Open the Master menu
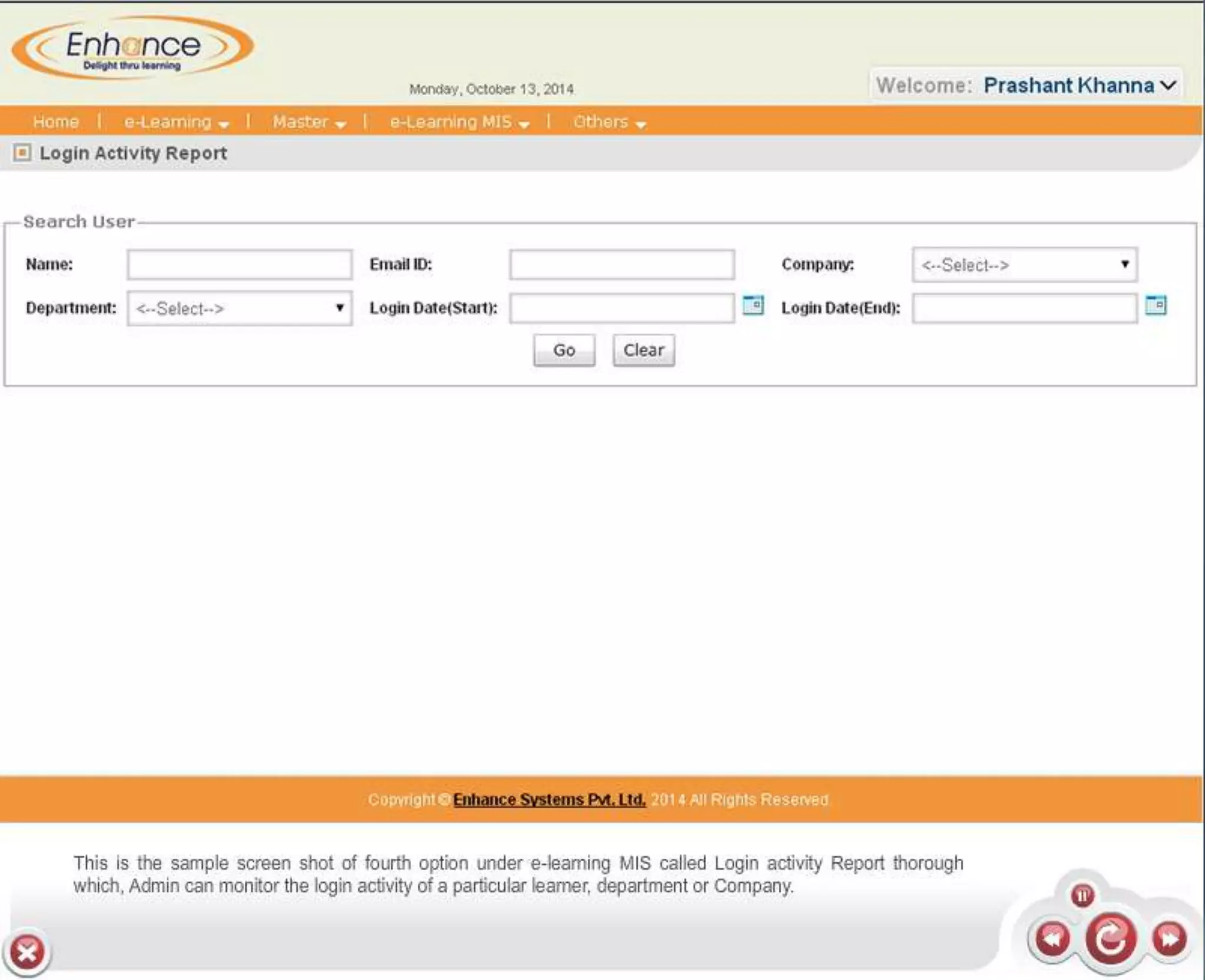Viewport: 1205px width, 980px height. (x=308, y=122)
